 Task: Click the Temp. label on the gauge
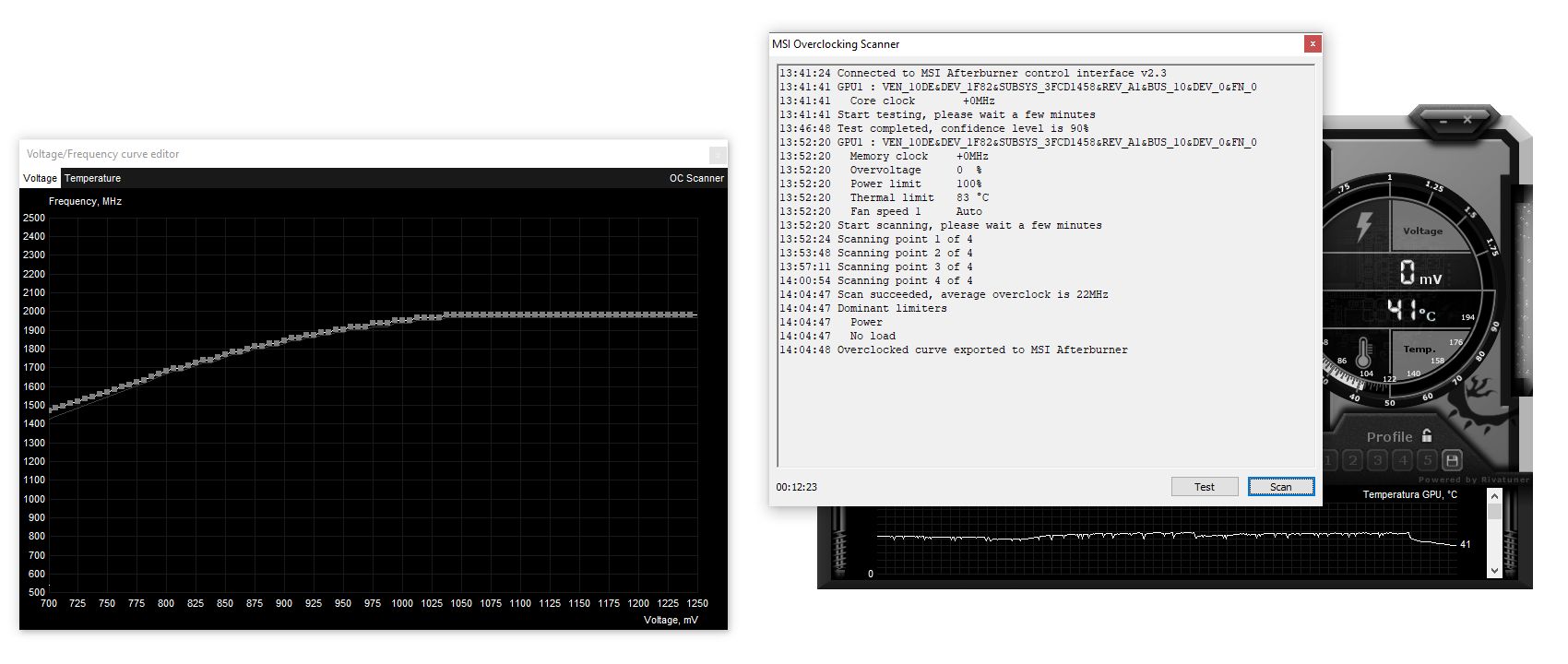click(1420, 349)
